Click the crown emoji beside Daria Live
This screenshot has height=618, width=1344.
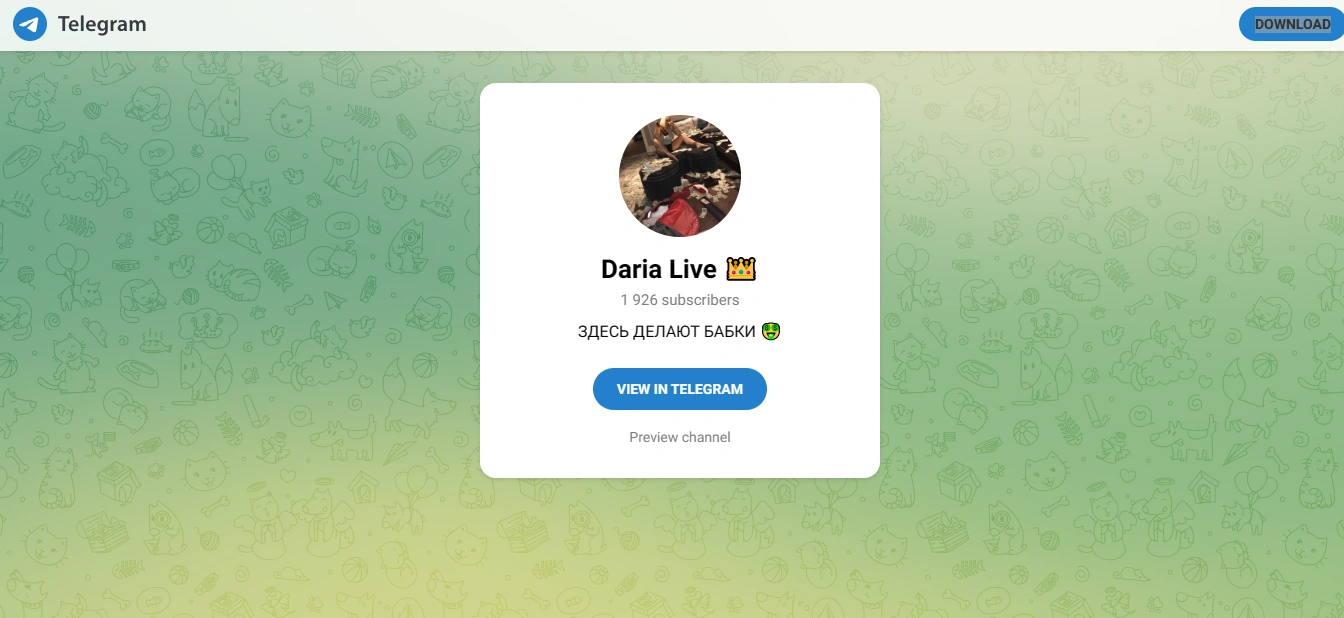click(741, 269)
